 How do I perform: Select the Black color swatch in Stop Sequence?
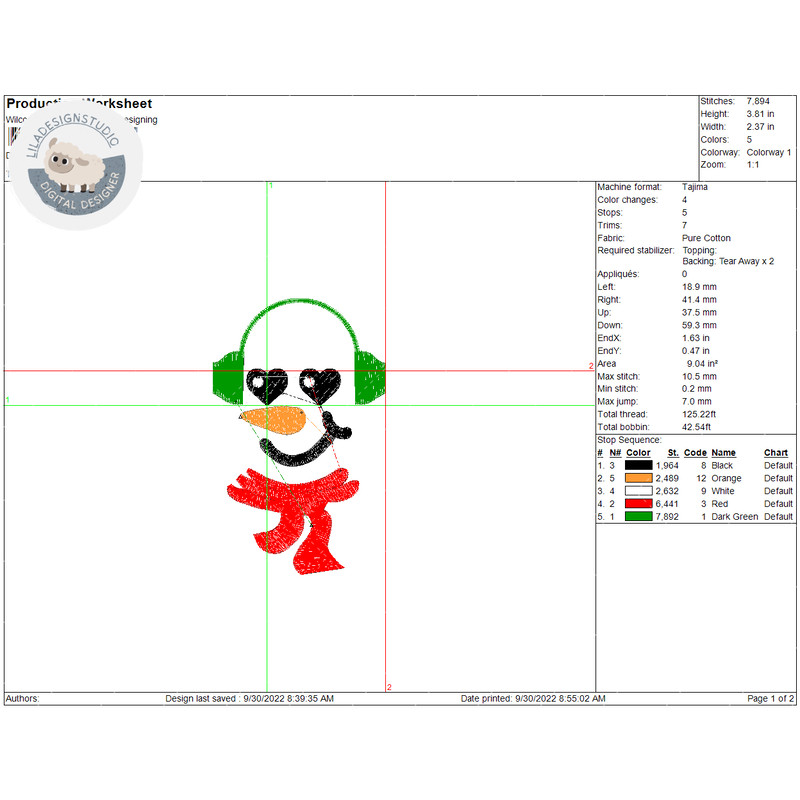641,465
